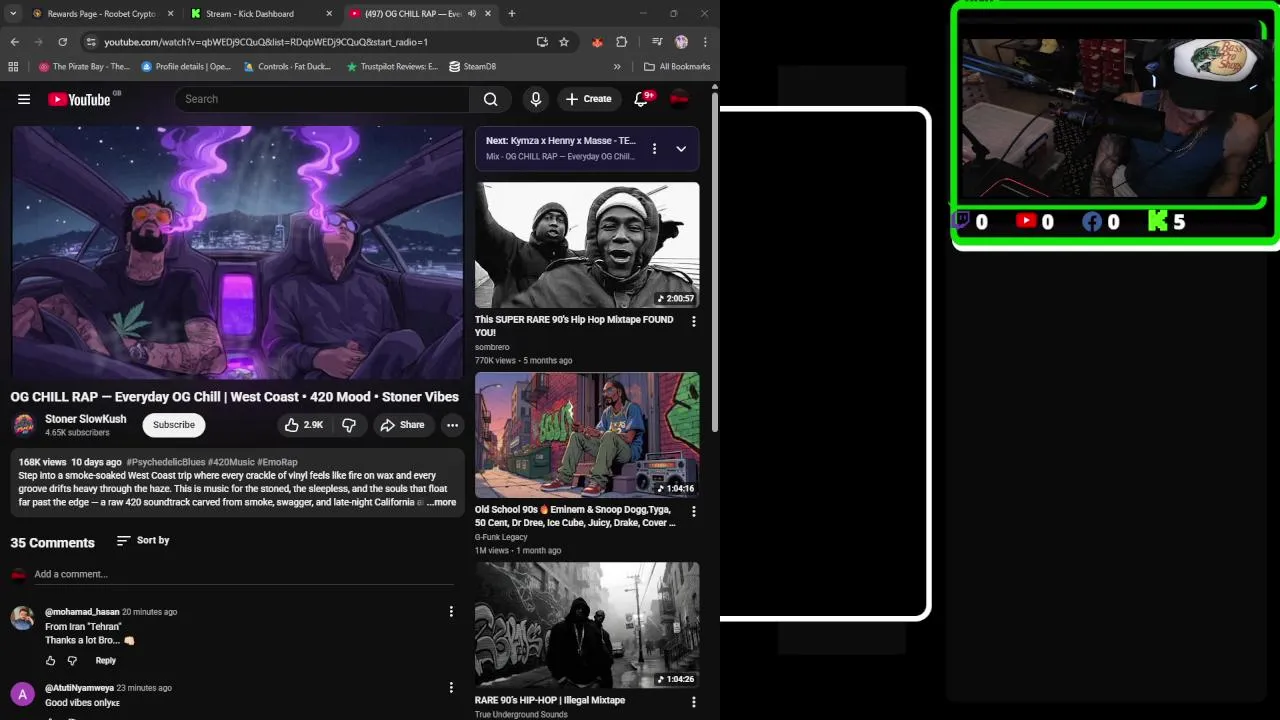Reload the page in the browser
1280x720 pixels.
(62, 42)
